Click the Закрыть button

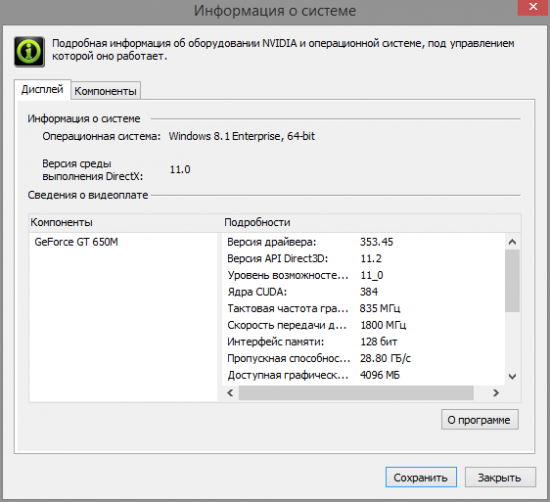click(500, 477)
